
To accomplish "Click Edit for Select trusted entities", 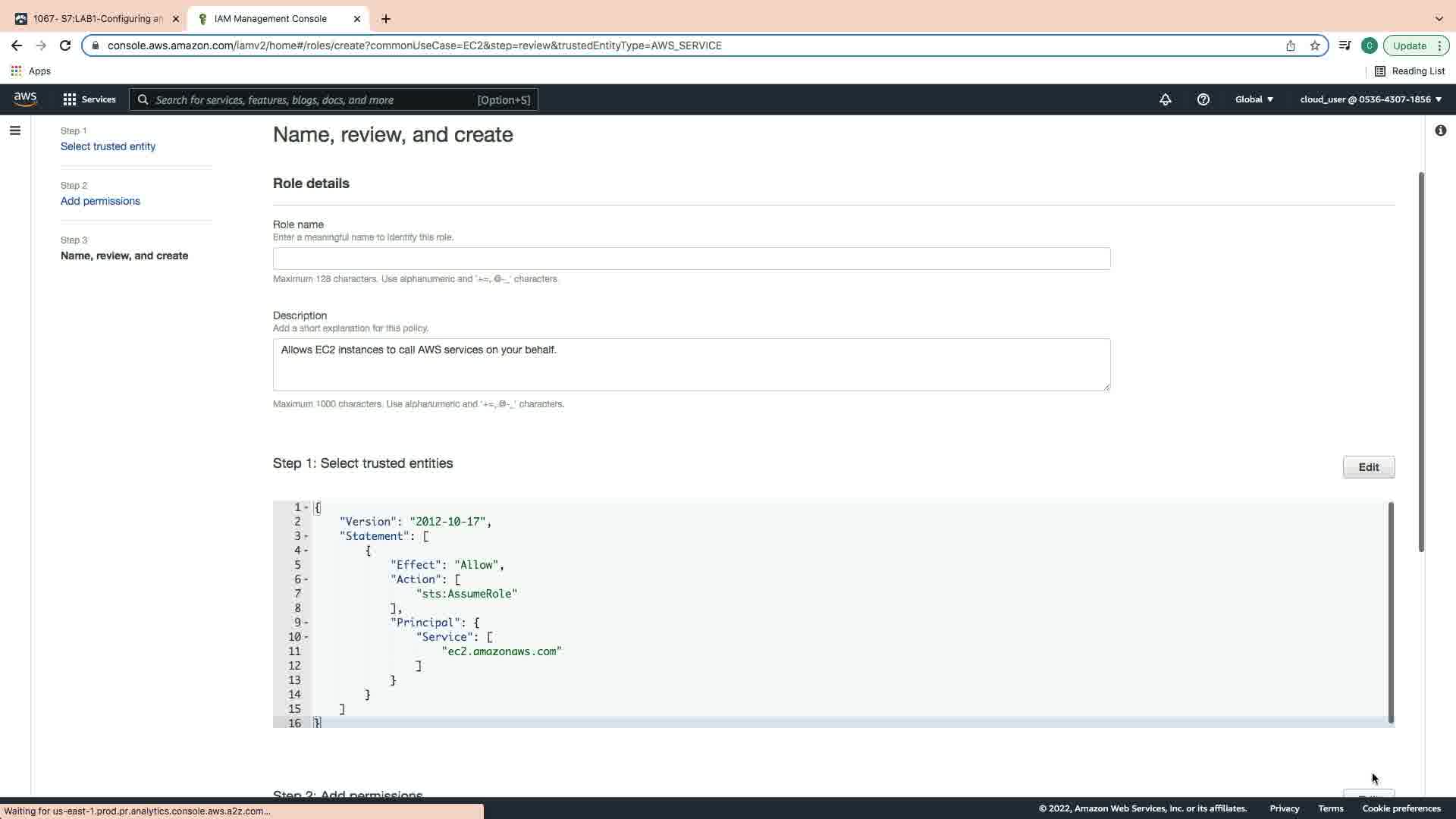I will [1368, 467].
